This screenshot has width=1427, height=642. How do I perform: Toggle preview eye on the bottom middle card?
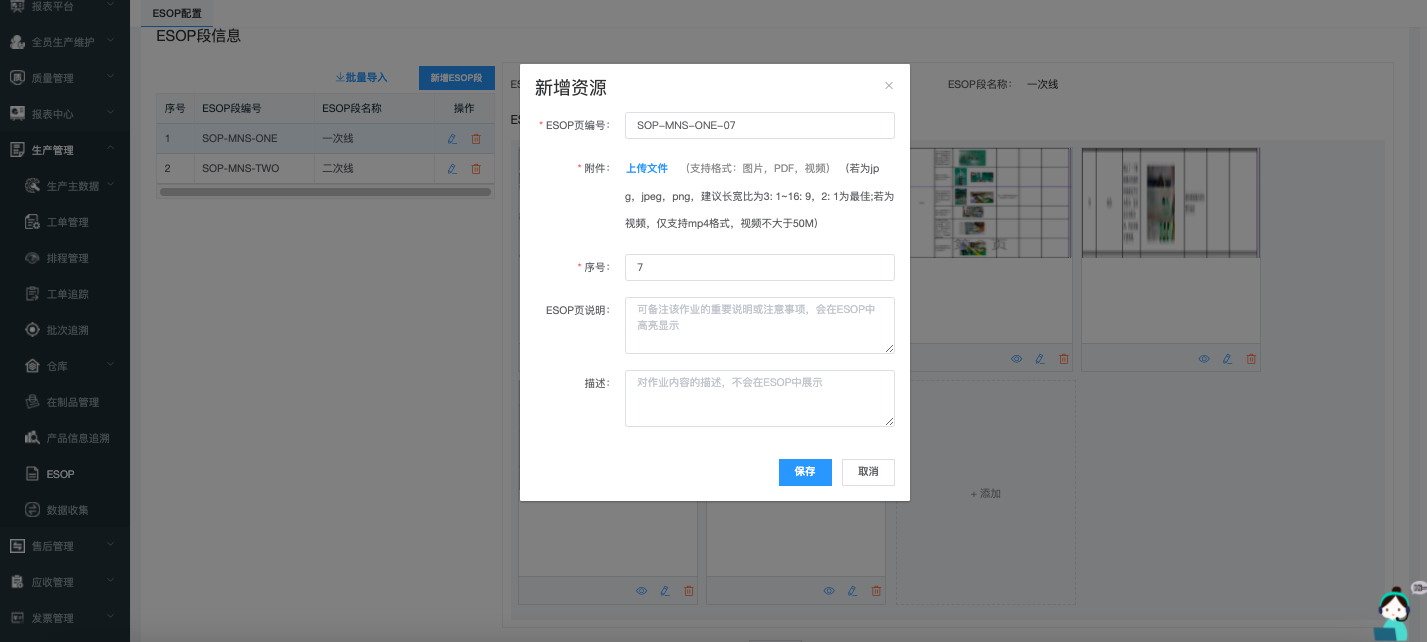[x=829, y=591]
